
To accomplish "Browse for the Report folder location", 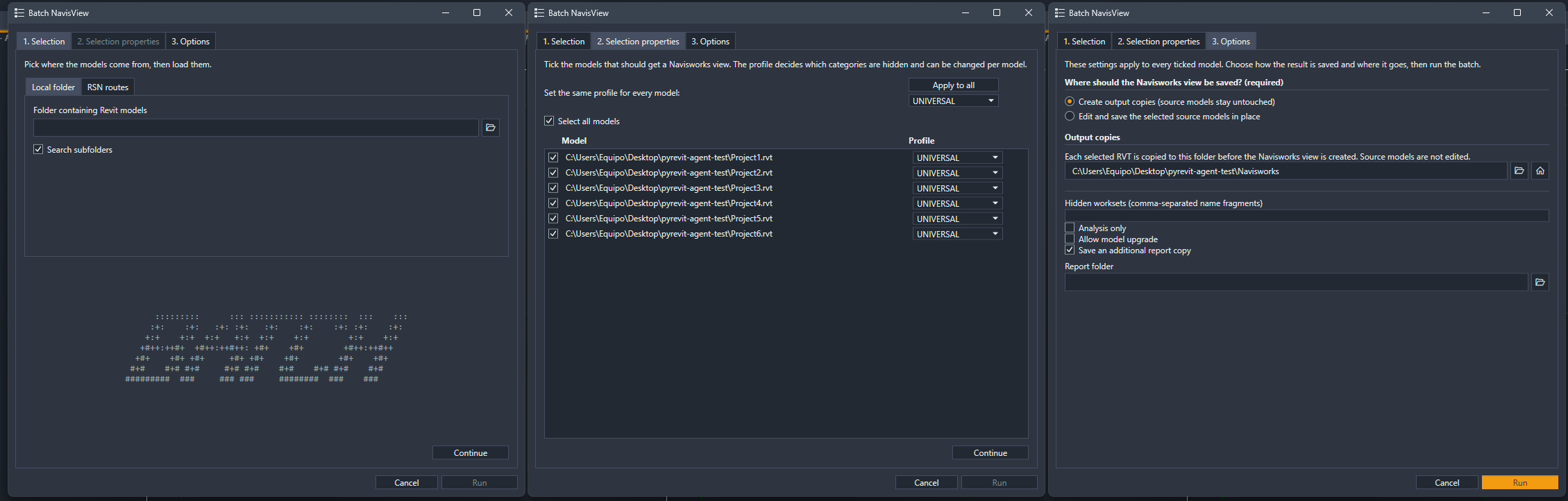I will point(1540,282).
